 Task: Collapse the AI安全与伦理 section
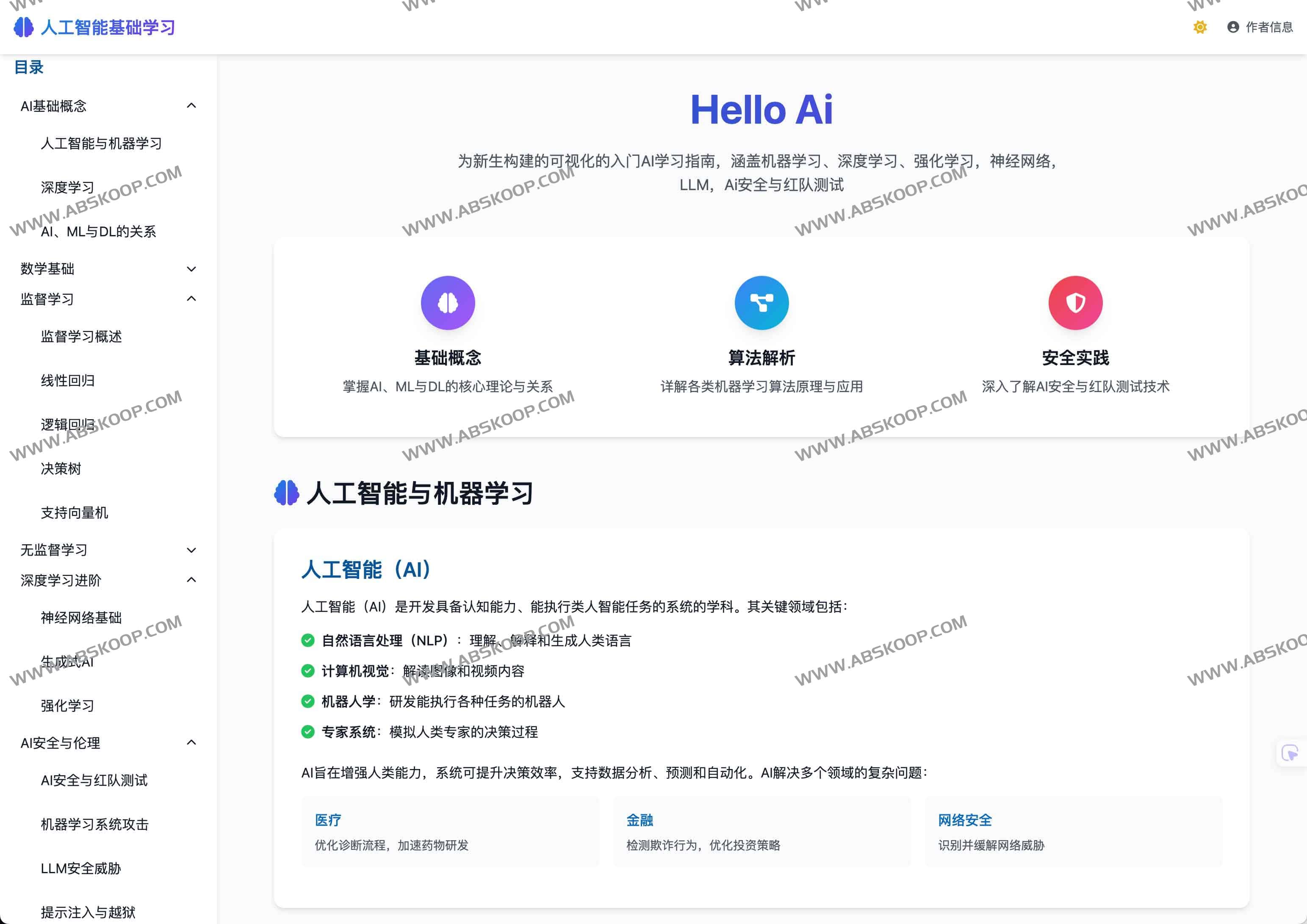tap(191, 742)
